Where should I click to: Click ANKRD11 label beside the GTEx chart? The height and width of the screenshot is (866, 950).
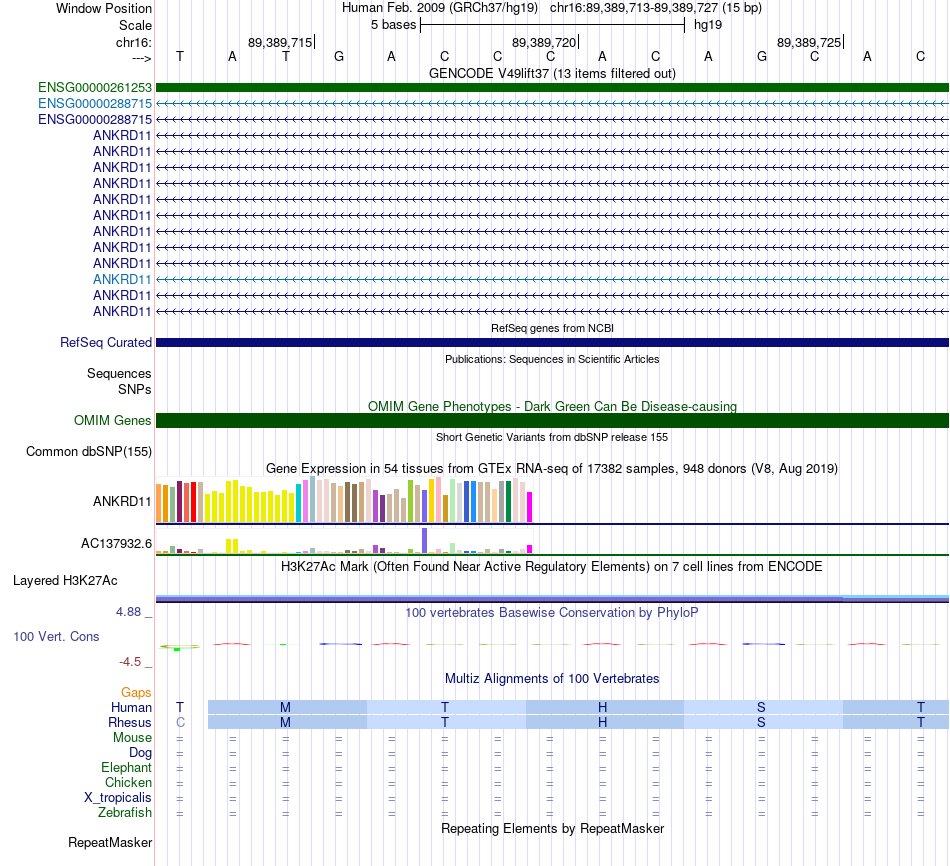pos(122,502)
